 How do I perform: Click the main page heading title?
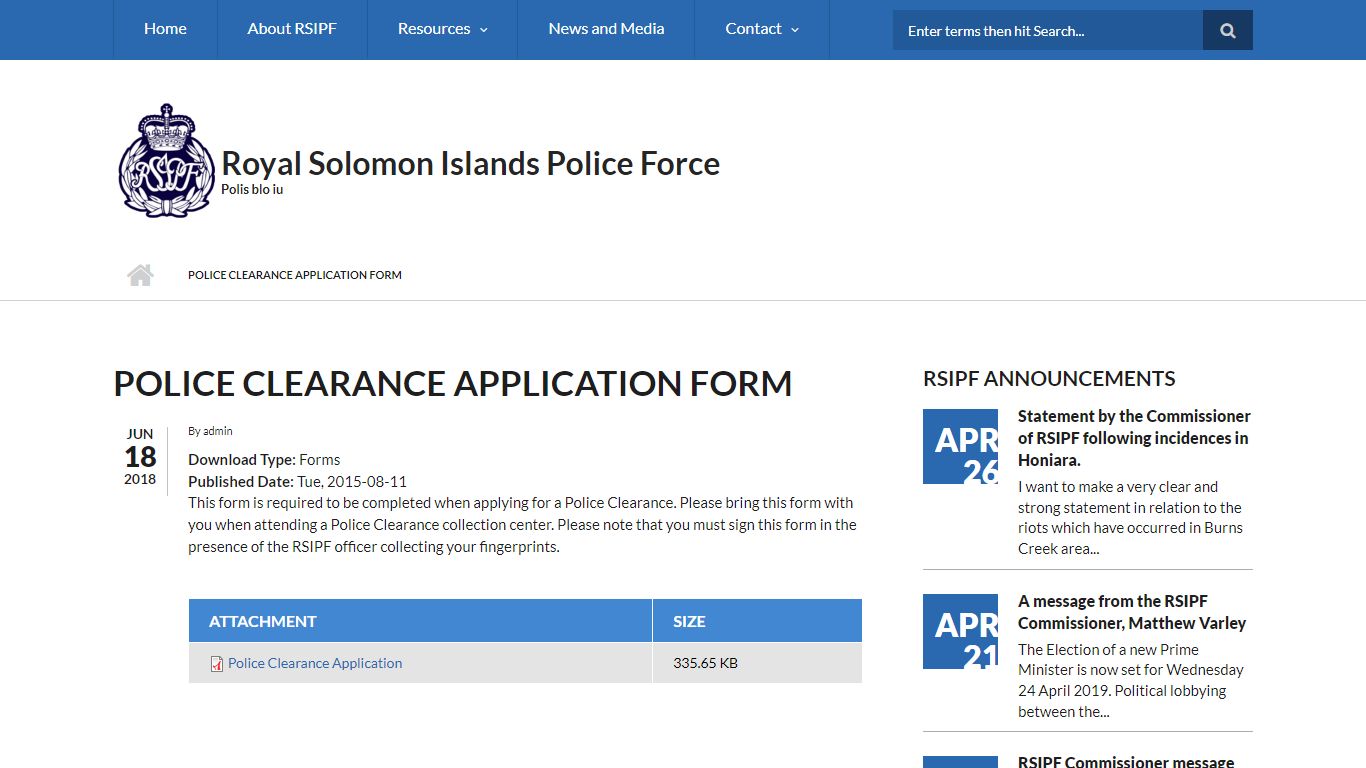pos(453,383)
